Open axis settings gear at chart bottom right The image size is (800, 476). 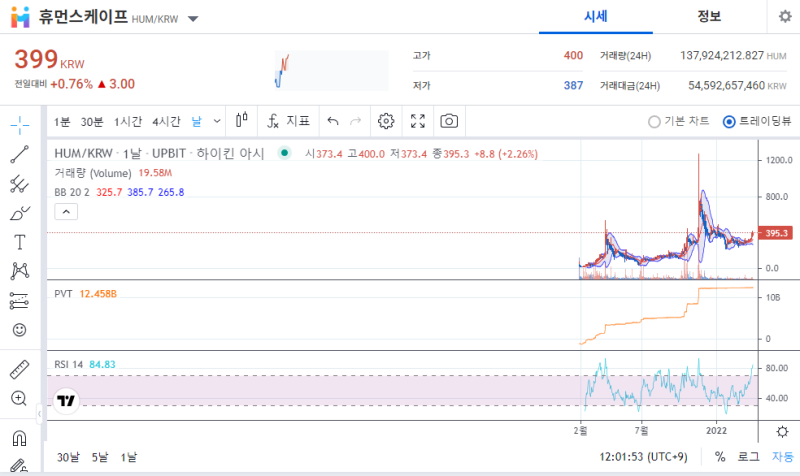coord(782,432)
